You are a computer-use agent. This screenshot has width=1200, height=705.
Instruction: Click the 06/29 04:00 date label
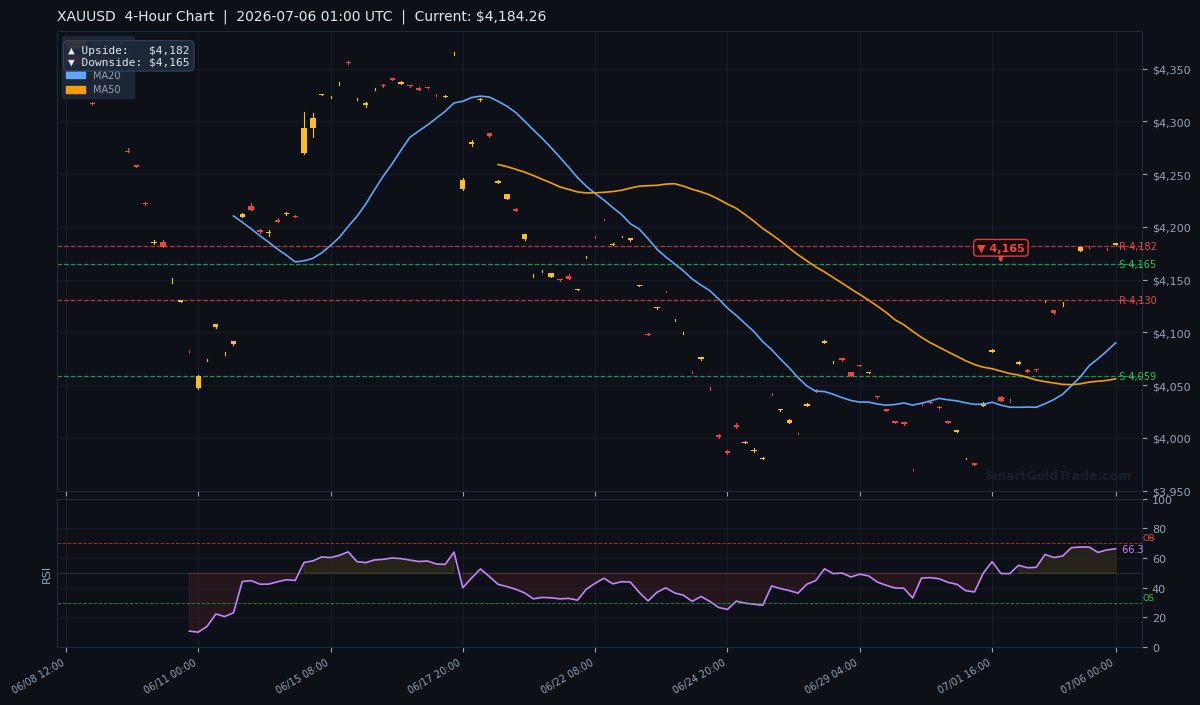832,676
